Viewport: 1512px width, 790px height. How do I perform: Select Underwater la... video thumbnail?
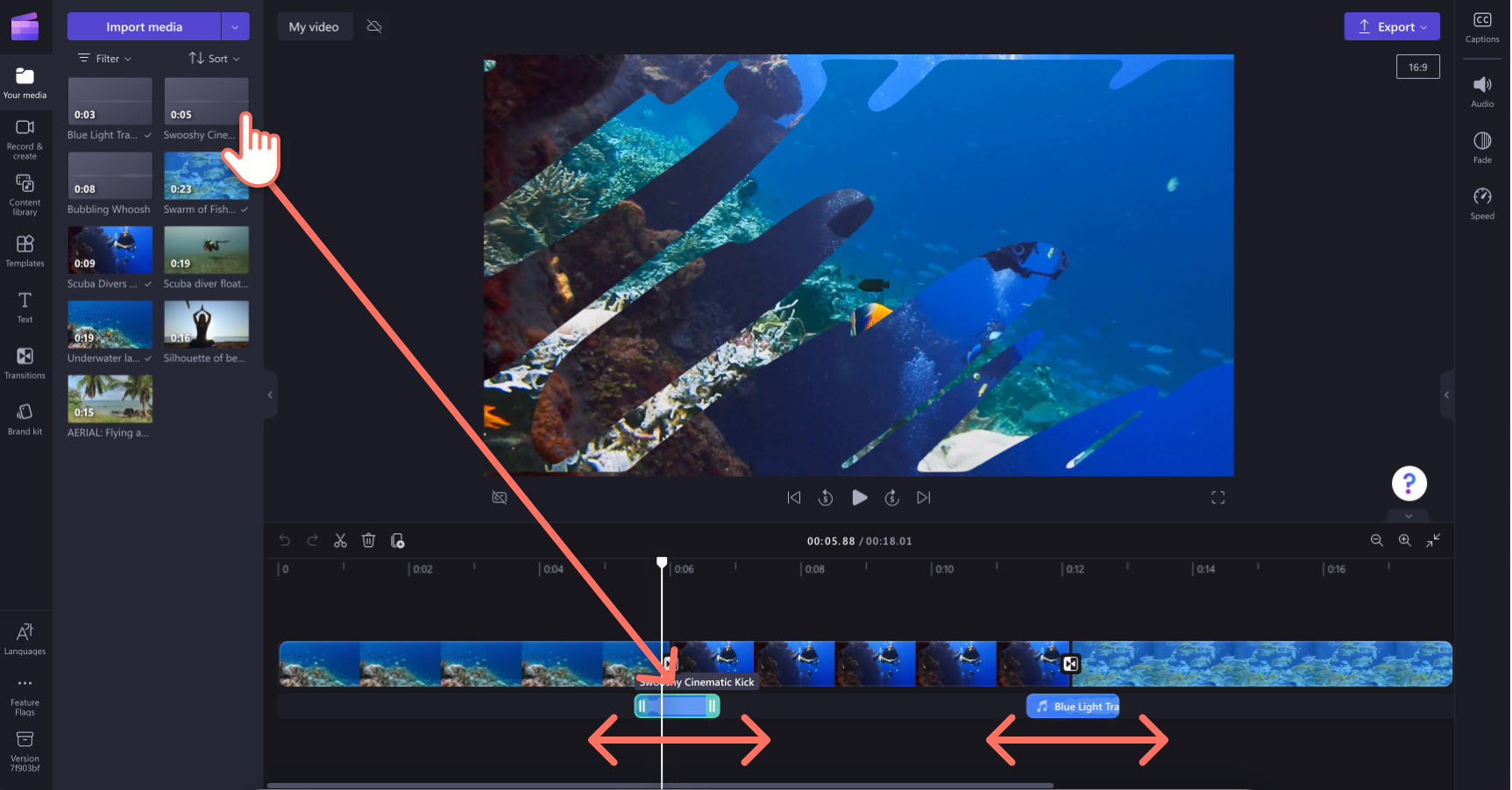pyautogui.click(x=110, y=324)
